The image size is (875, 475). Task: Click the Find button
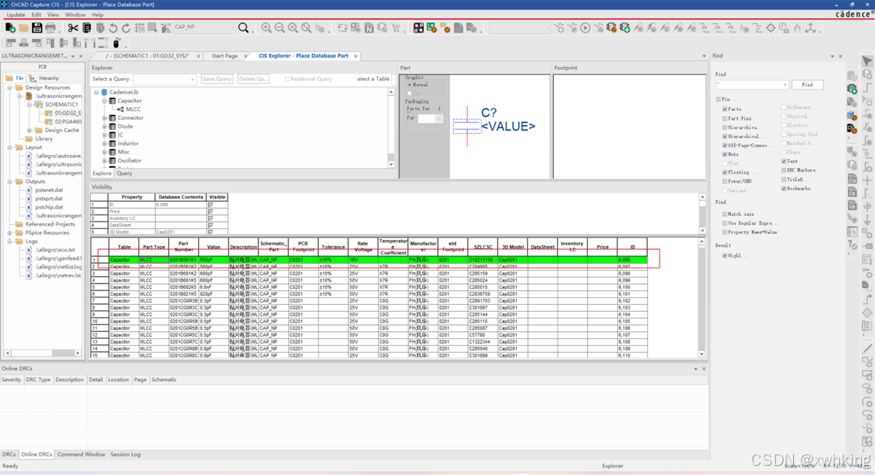[x=807, y=85]
